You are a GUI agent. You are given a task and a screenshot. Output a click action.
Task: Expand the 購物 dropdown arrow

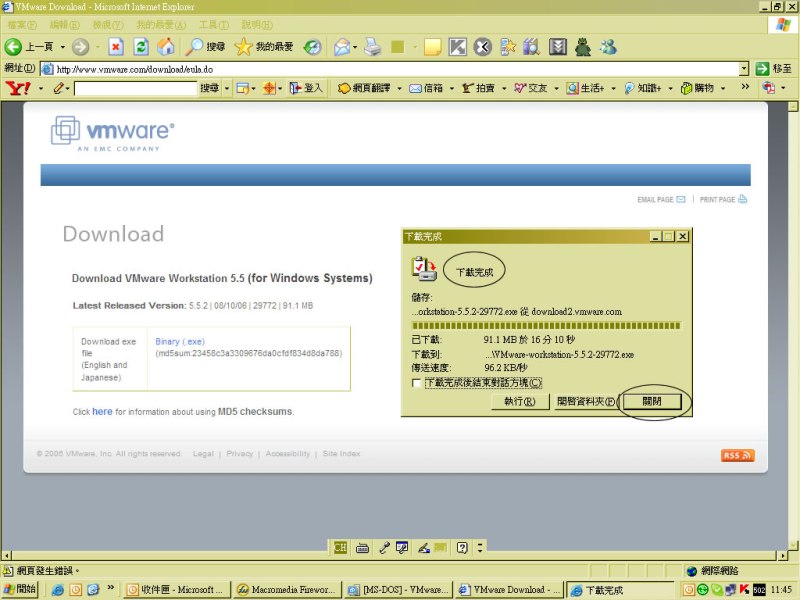tap(722, 88)
